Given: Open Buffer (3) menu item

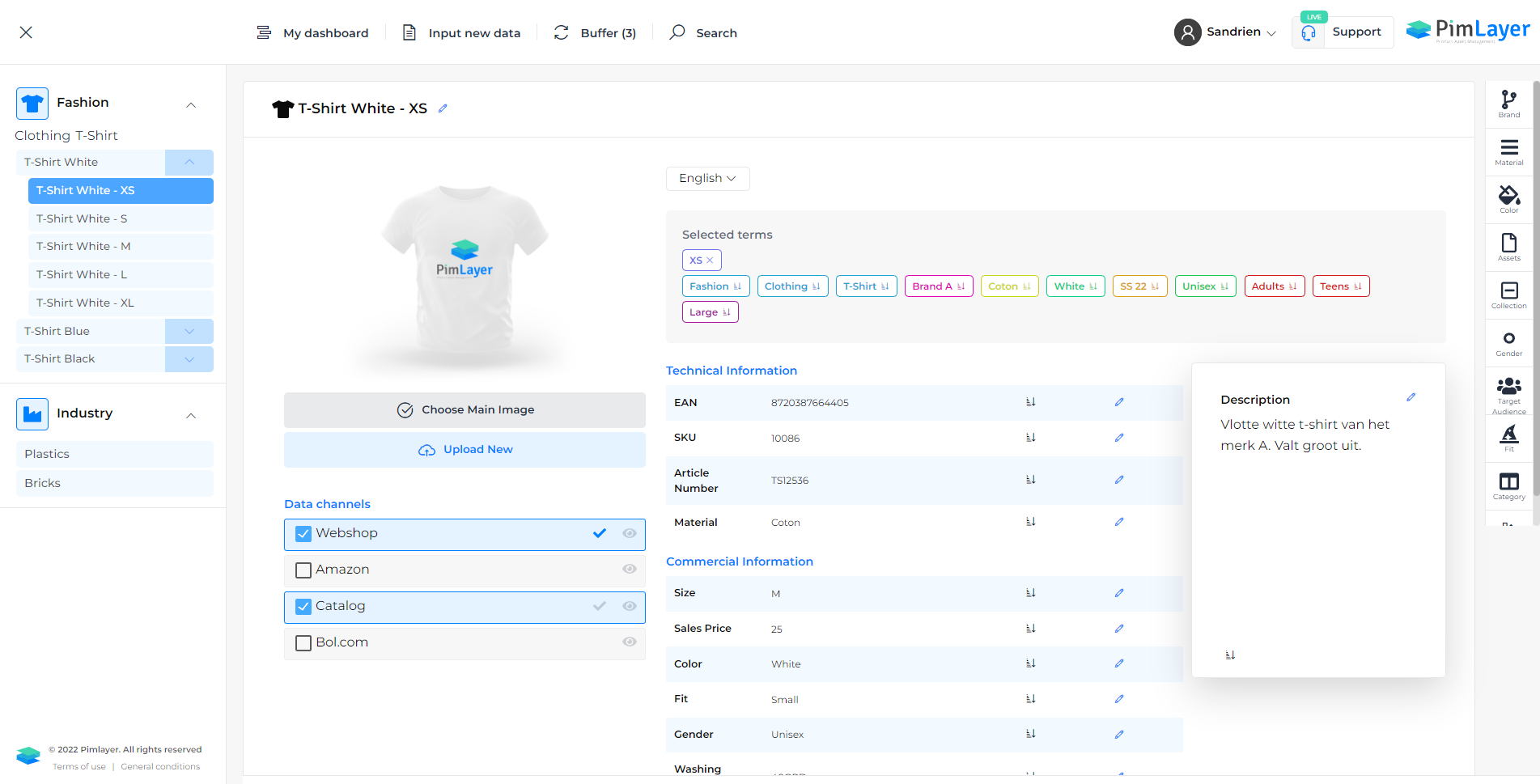Looking at the screenshot, I should click(595, 33).
